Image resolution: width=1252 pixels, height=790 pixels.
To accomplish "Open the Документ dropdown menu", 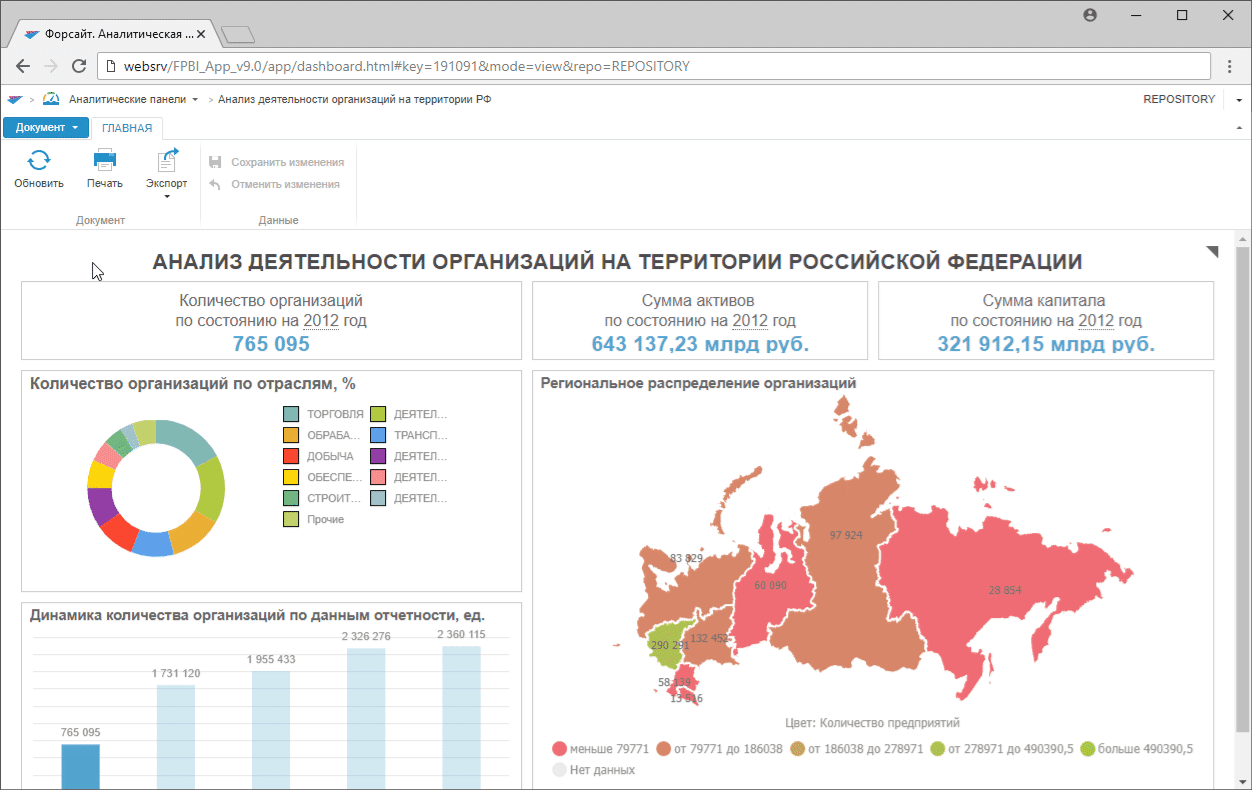I will click(x=46, y=128).
